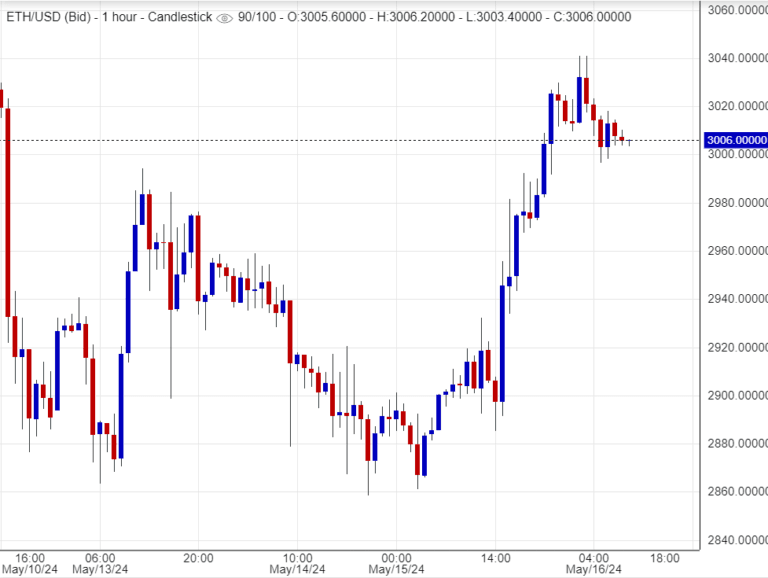Select the current price tag 3006.00000
768x578 pixels.
[735, 141]
